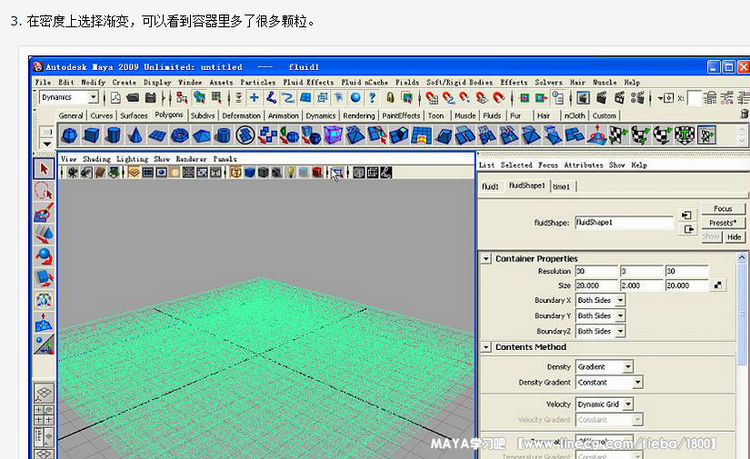Open Attributes menu in Attribute Editor
This screenshot has width=750, height=459.
click(x=584, y=165)
